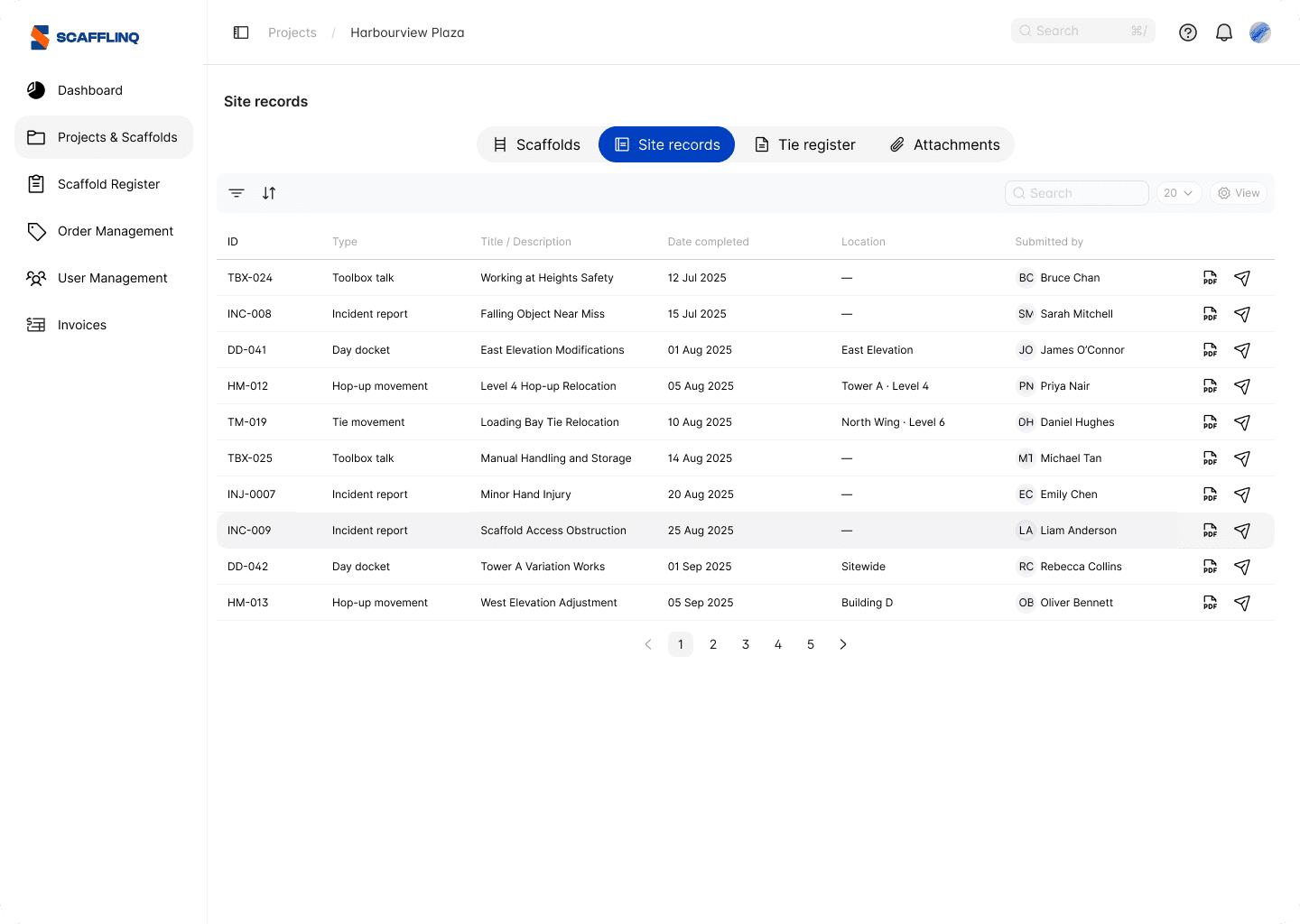Open the user profile avatar

pos(1260,32)
